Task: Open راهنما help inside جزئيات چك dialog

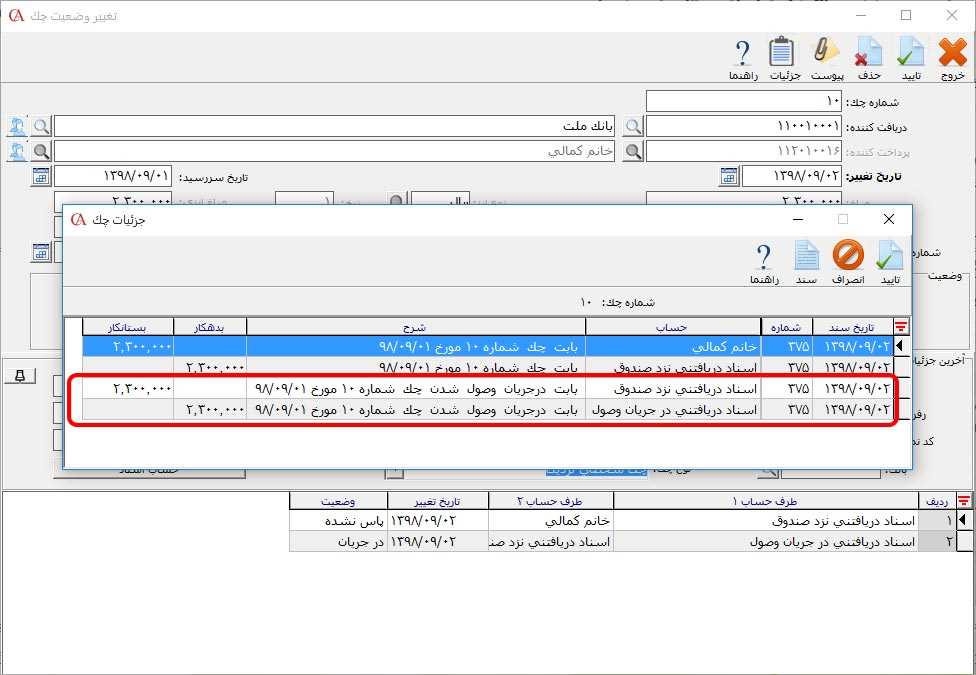Action: [765, 258]
